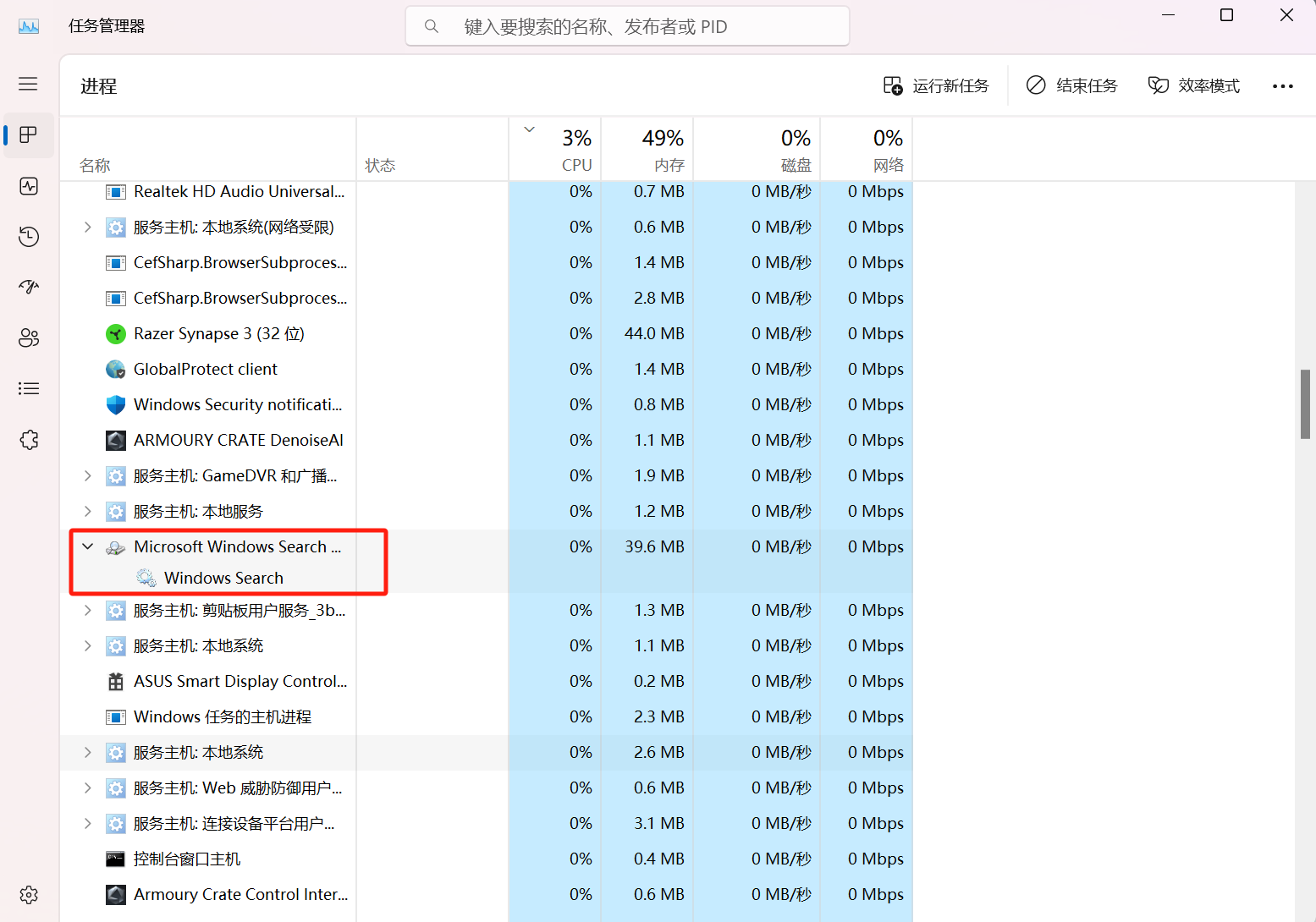1316x922 pixels.
Task: Click gear icon beside 服务主机: 连接设备平台用户
Action: [x=116, y=824]
